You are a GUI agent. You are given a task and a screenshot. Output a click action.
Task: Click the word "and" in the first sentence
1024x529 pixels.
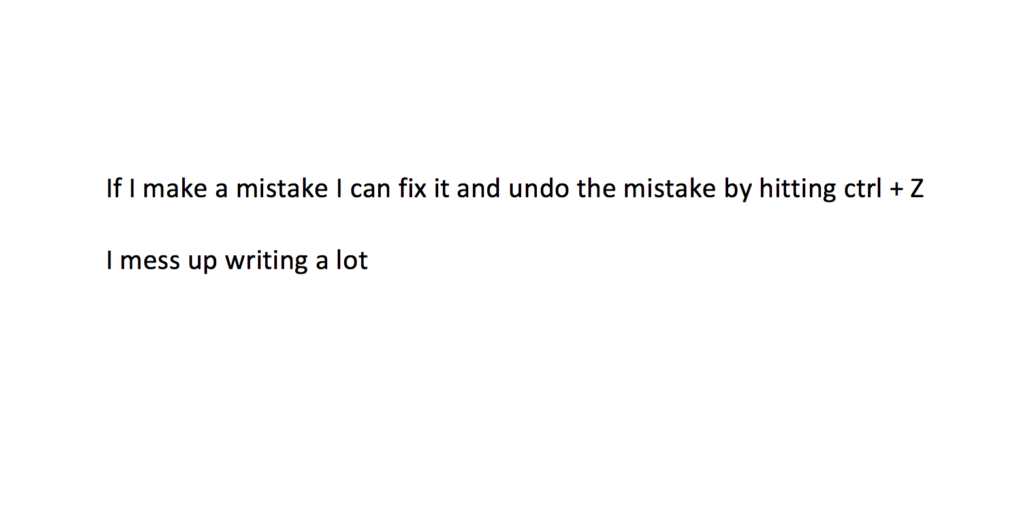point(478,188)
